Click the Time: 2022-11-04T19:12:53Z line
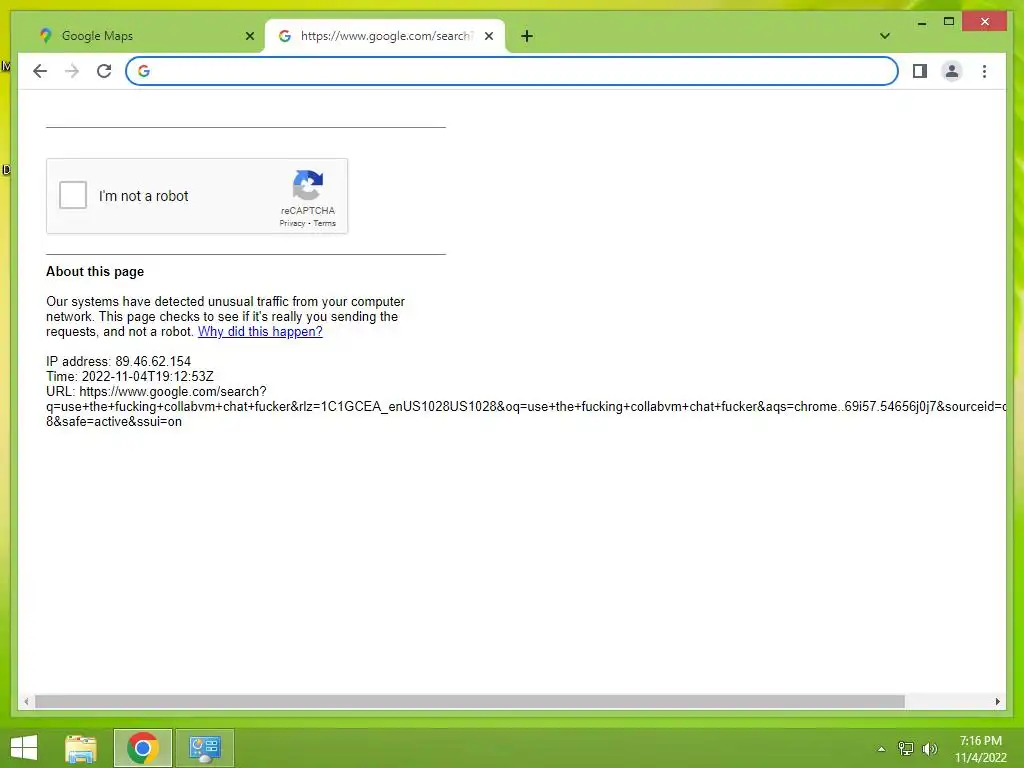The width and height of the screenshot is (1024, 768). click(129, 377)
